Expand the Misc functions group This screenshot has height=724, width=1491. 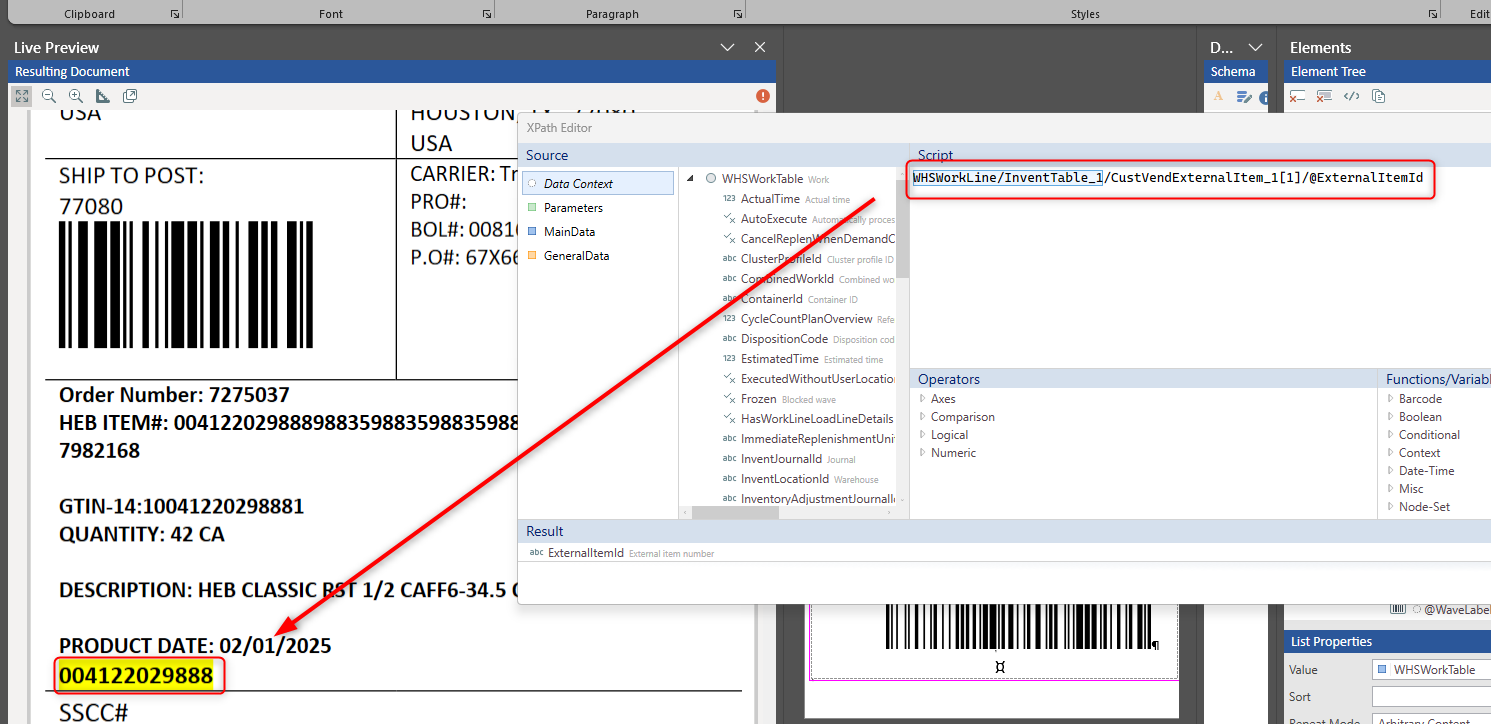pyautogui.click(x=1390, y=489)
